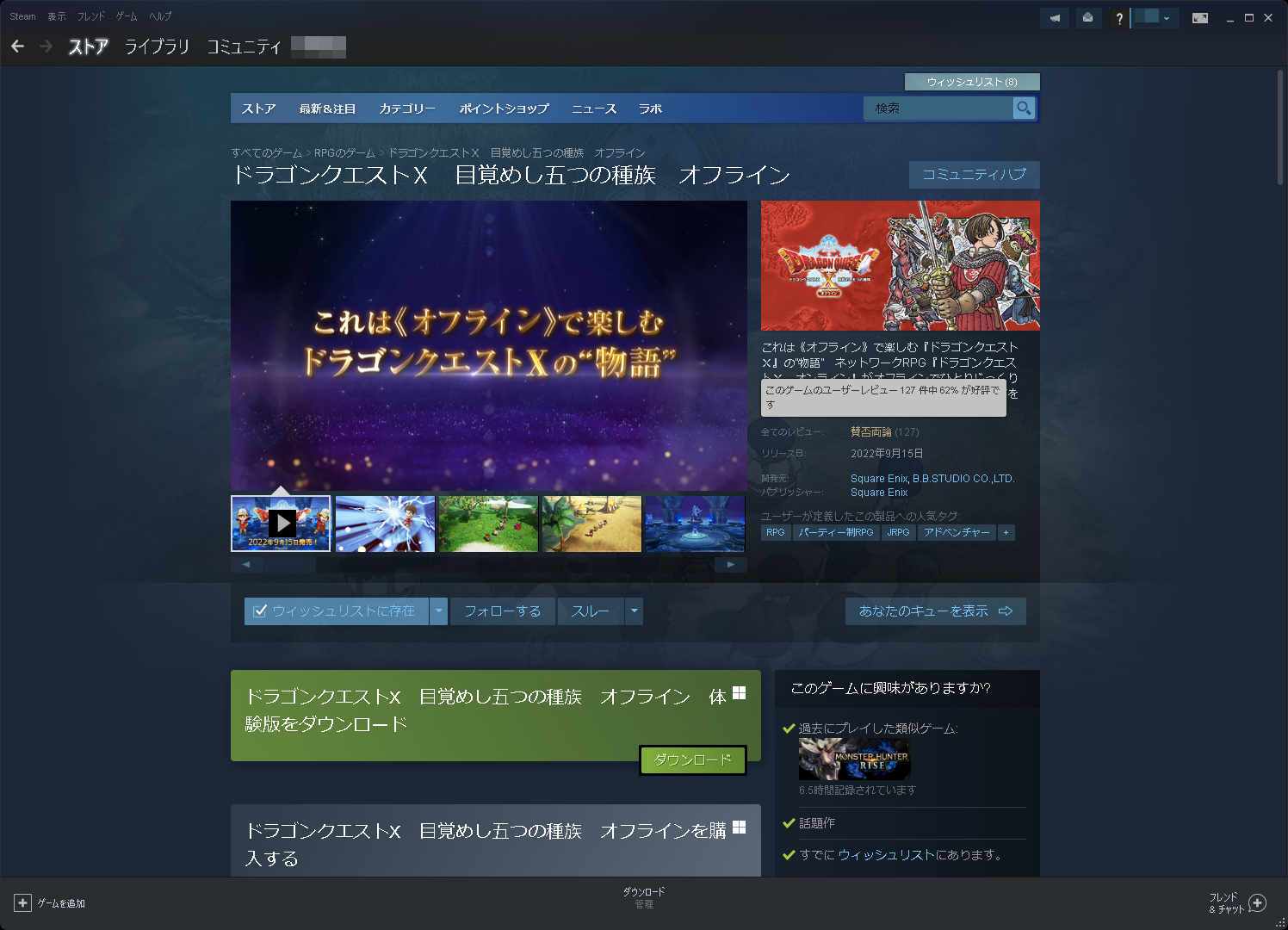This screenshot has width=1288, height=930.
Task: Open the Monster Hunter Rise thumbnail
Action: coord(853,759)
